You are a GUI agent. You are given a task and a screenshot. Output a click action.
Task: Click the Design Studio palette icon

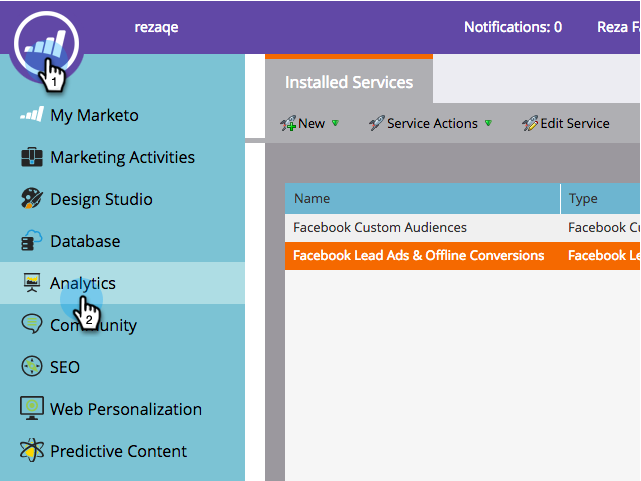32,199
